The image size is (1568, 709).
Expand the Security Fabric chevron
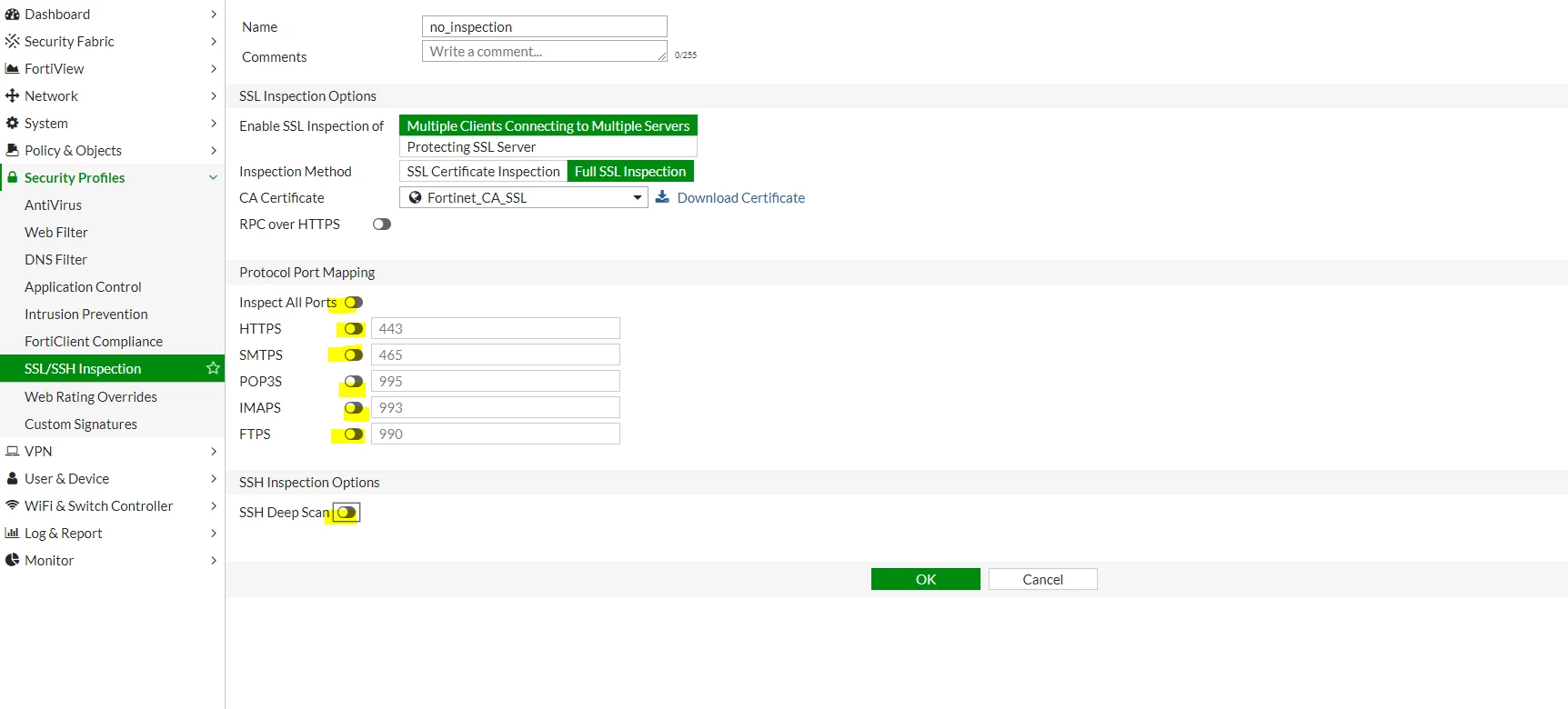(x=214, y=42)
